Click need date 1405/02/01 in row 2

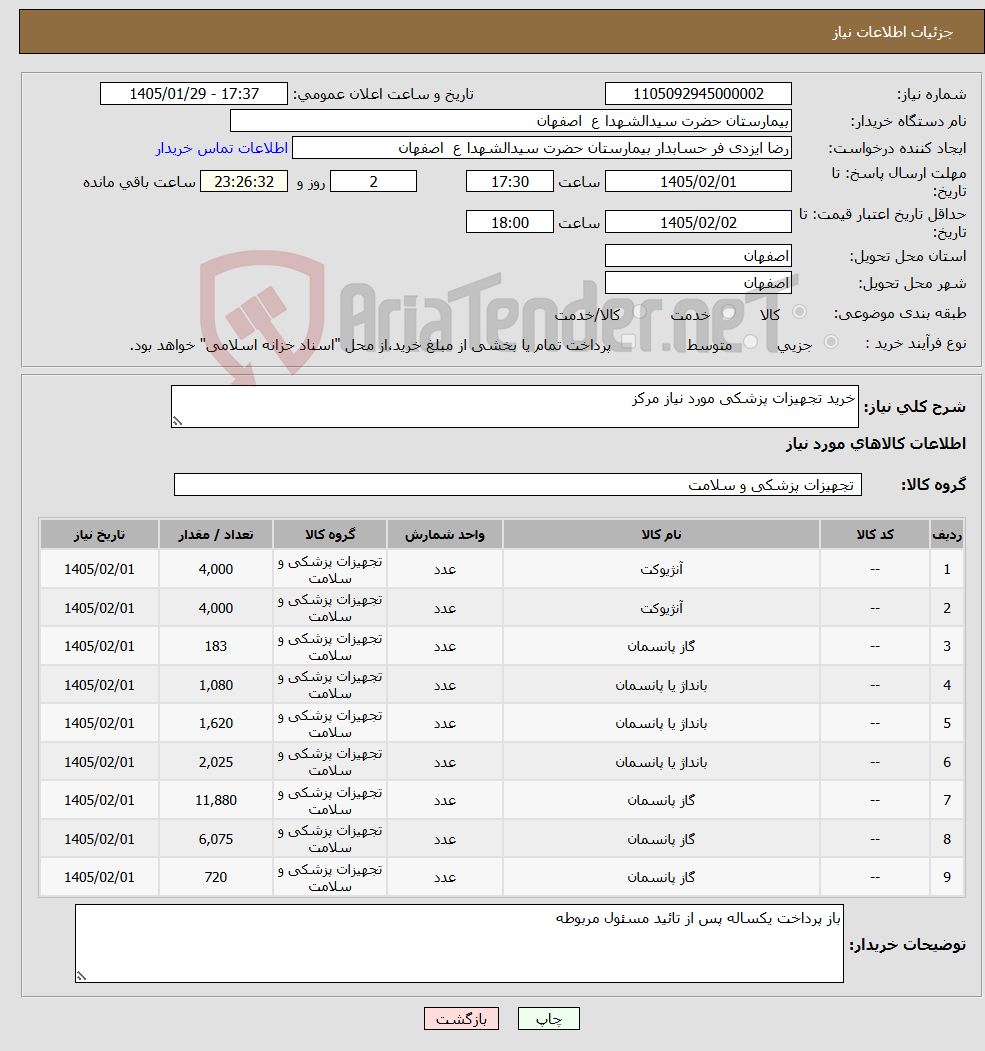click(x=99, y=608)
